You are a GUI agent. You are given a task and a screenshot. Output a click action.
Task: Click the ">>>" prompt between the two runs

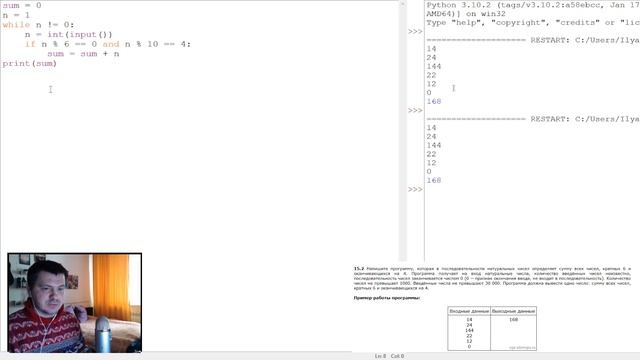tap(415, 111)
